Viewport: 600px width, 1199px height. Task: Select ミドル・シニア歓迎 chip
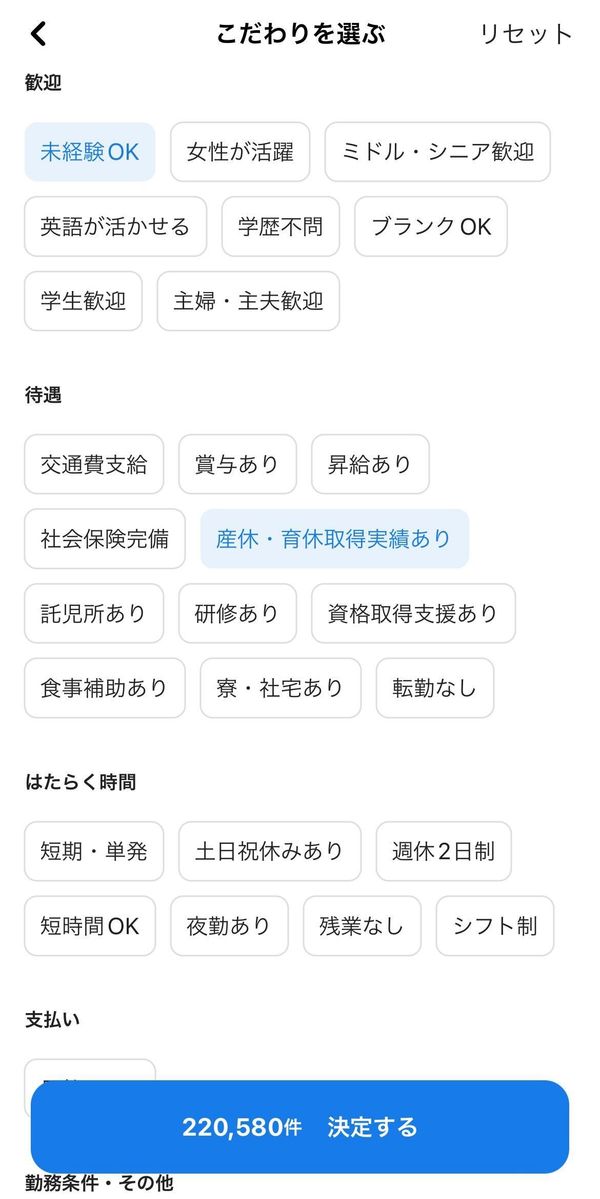click(x=437, y=152)
